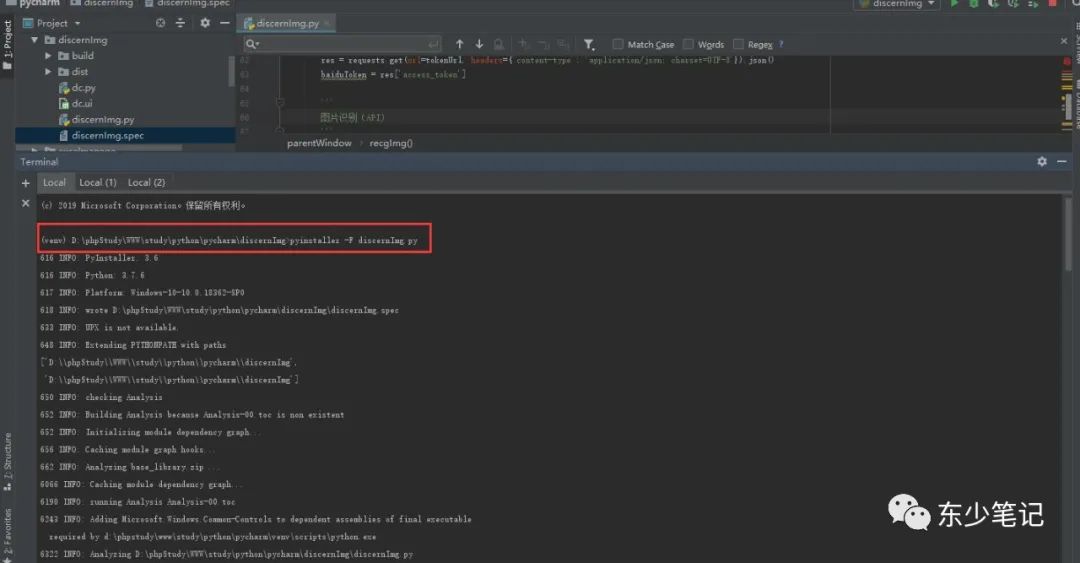1080x563 pixels.
Task: Open search history magnifier icon
Action: (x=252, y=44)
